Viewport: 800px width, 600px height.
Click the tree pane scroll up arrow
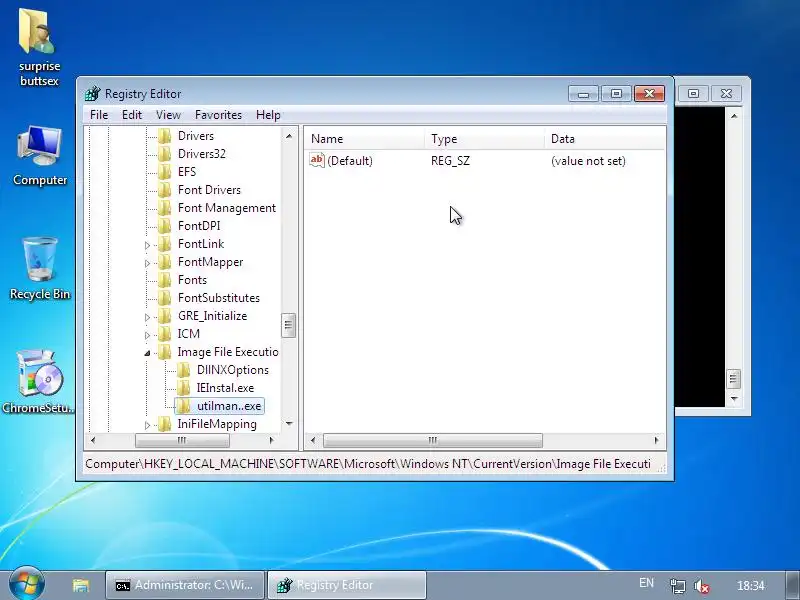coord(289,136)
